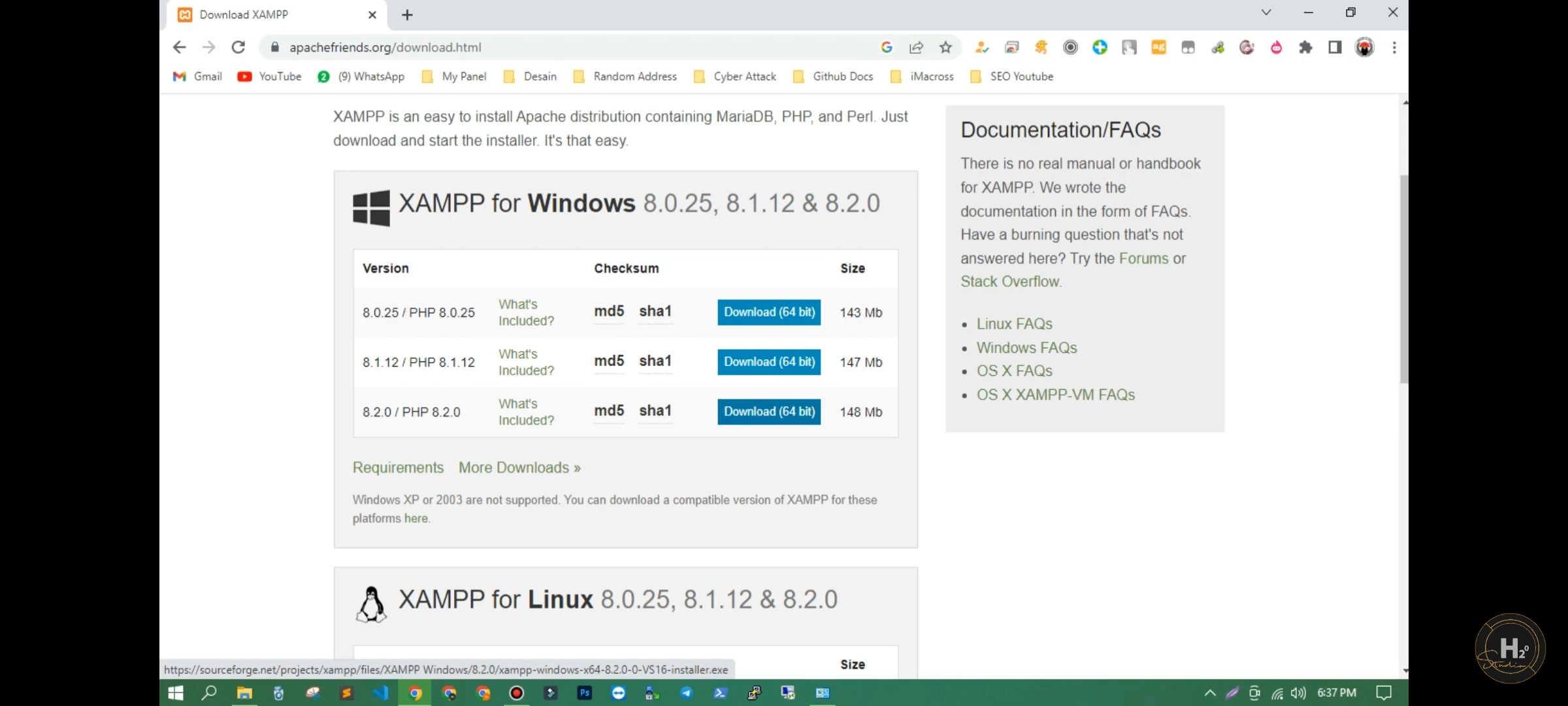Follow 'here' link for XP version
1568x706 pixels.
[416, 518]
